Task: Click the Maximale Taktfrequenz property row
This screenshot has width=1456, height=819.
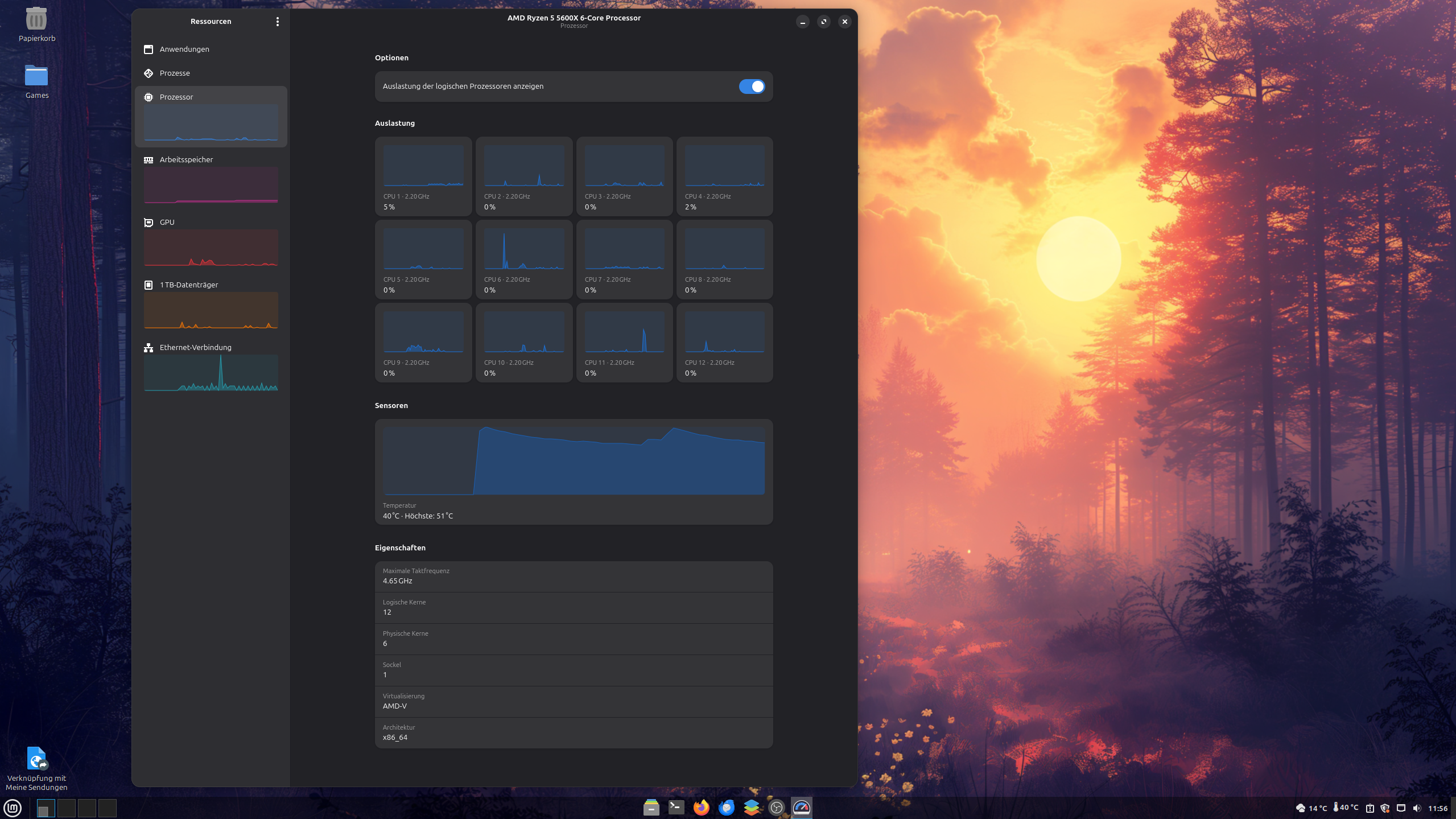Action: click(x=574, y=576)
